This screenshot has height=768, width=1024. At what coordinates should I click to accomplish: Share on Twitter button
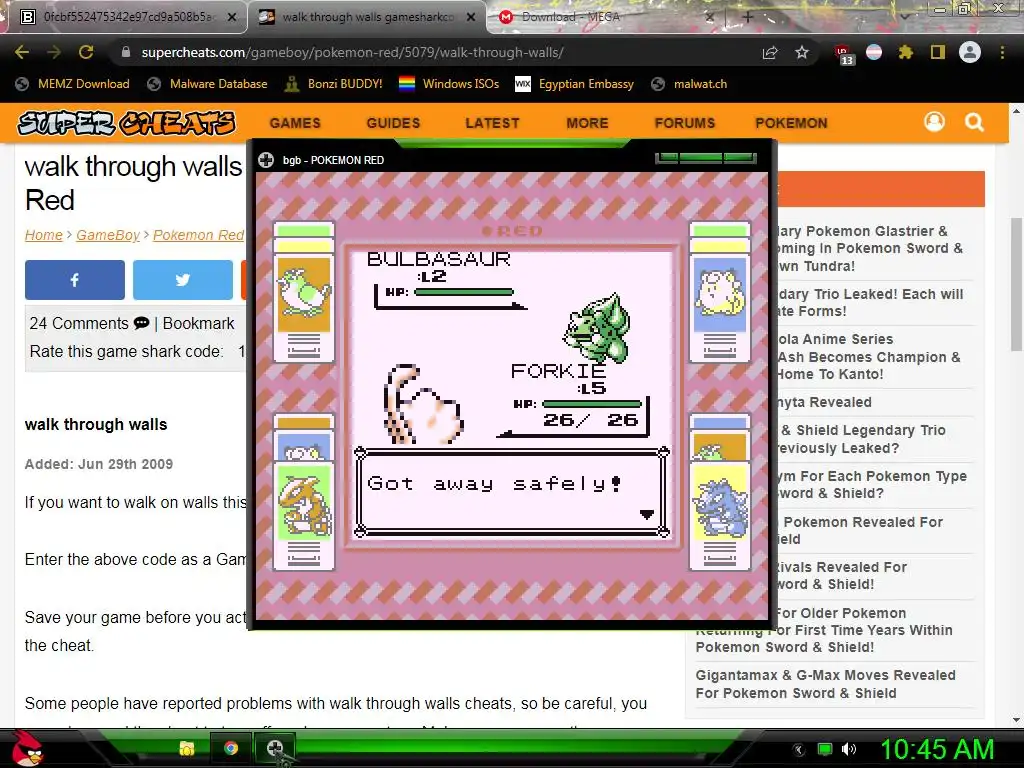[183, 280]
